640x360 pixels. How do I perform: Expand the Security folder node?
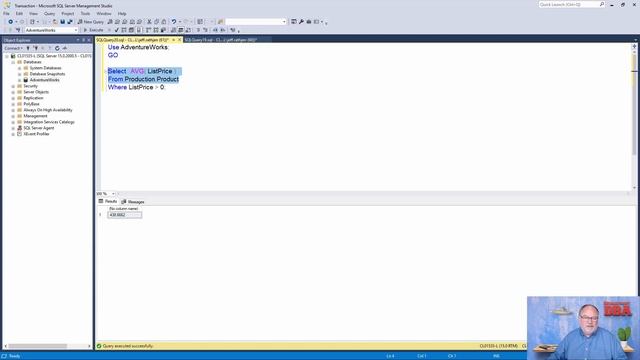[x=13, y=86]
